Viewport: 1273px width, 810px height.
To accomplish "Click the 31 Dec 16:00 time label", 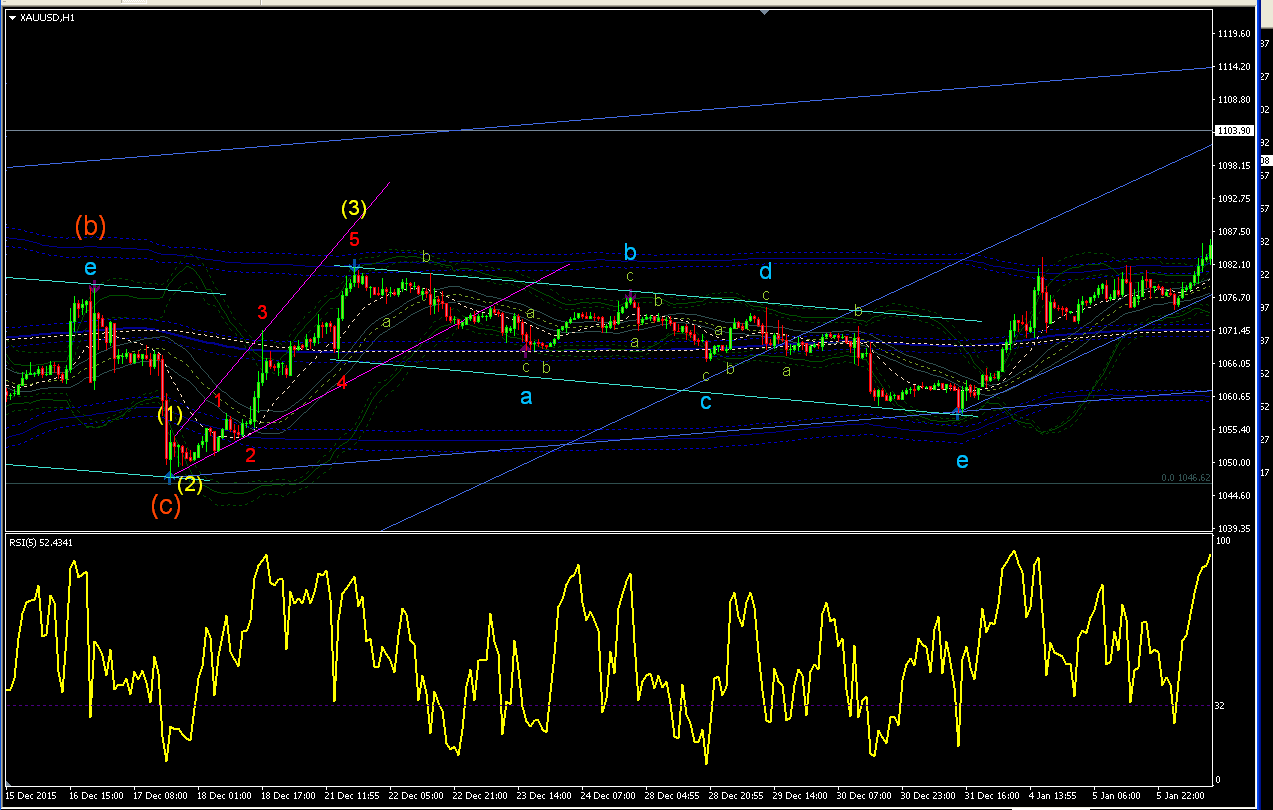I will tap(994, 796).
